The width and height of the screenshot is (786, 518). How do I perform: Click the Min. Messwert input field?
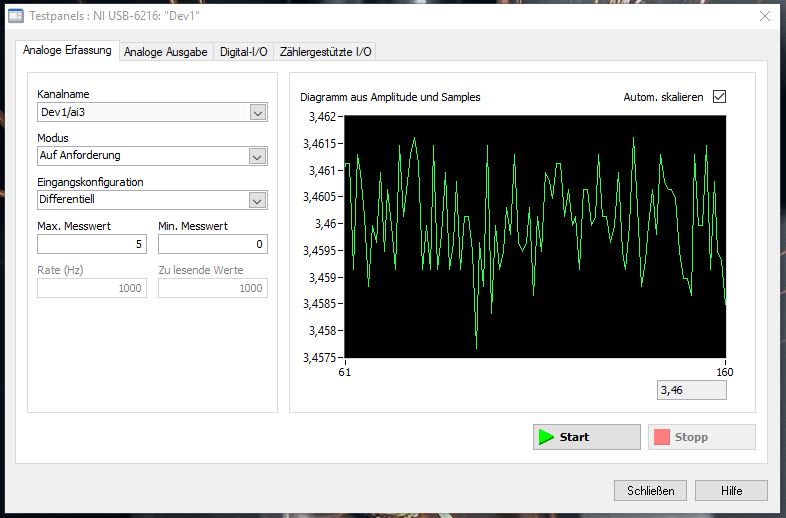tap(213, 244)
